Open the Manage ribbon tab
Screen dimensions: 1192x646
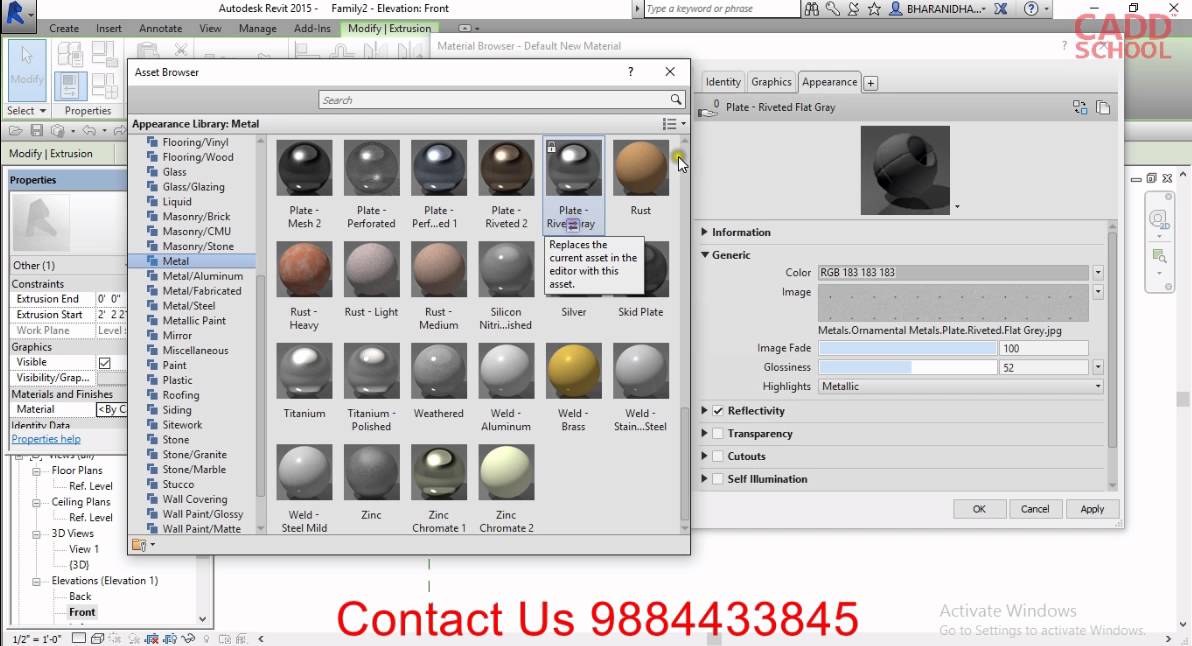pos(258,28)
